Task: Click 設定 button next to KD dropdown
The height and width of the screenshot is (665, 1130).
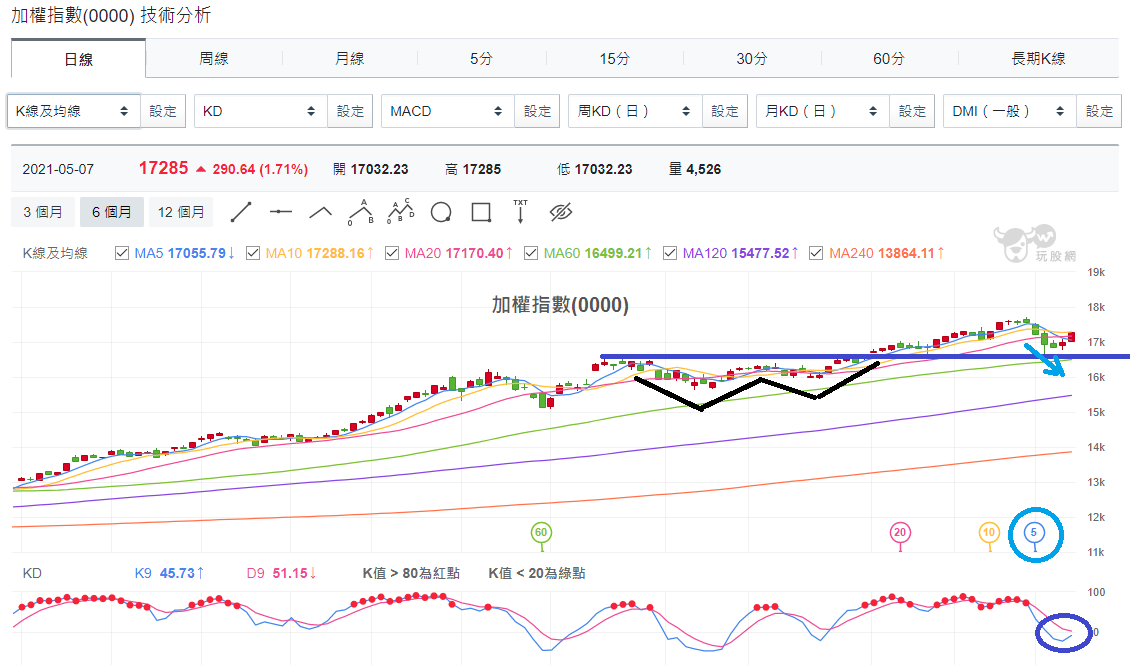Action: (350, 112)
